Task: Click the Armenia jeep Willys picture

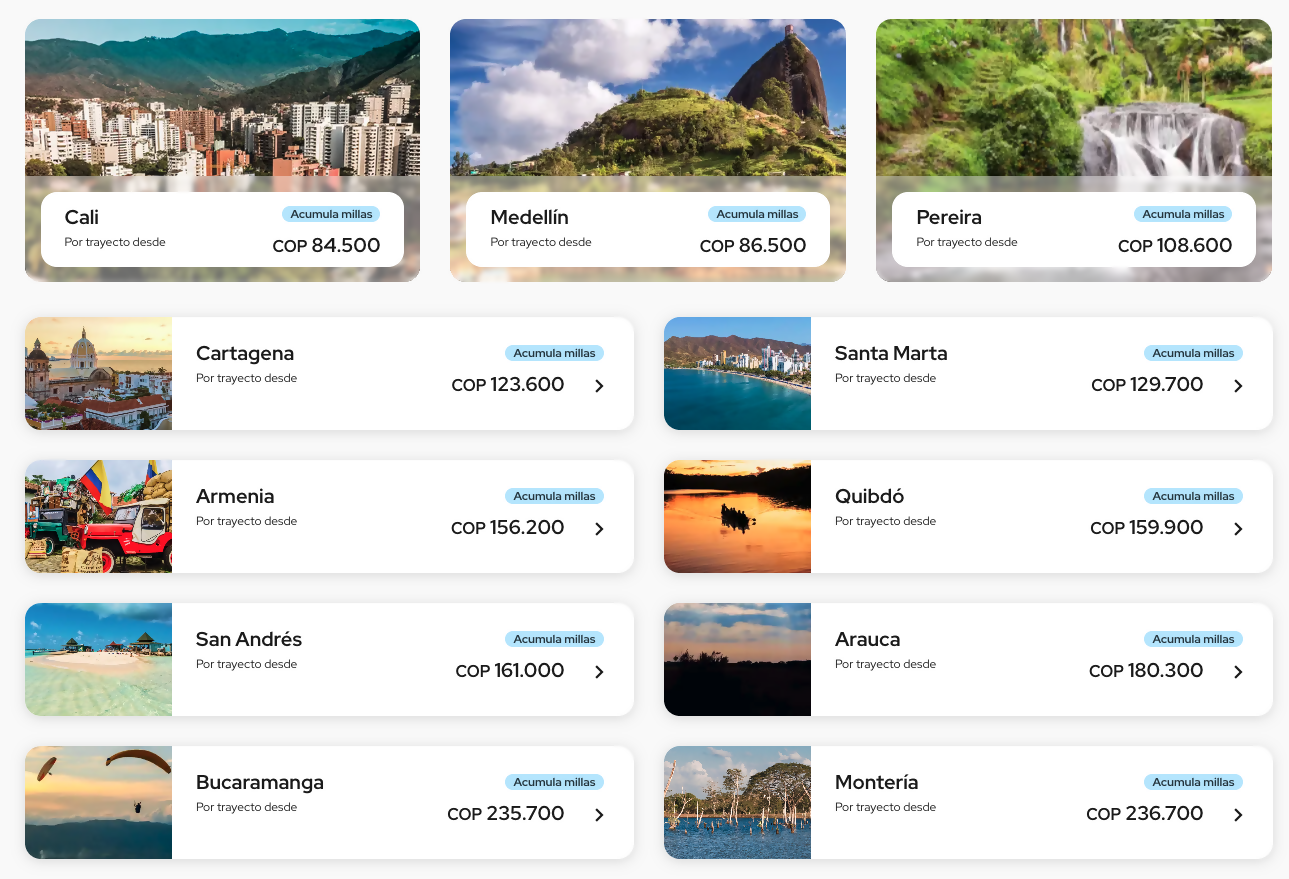Action: [98, 517]
